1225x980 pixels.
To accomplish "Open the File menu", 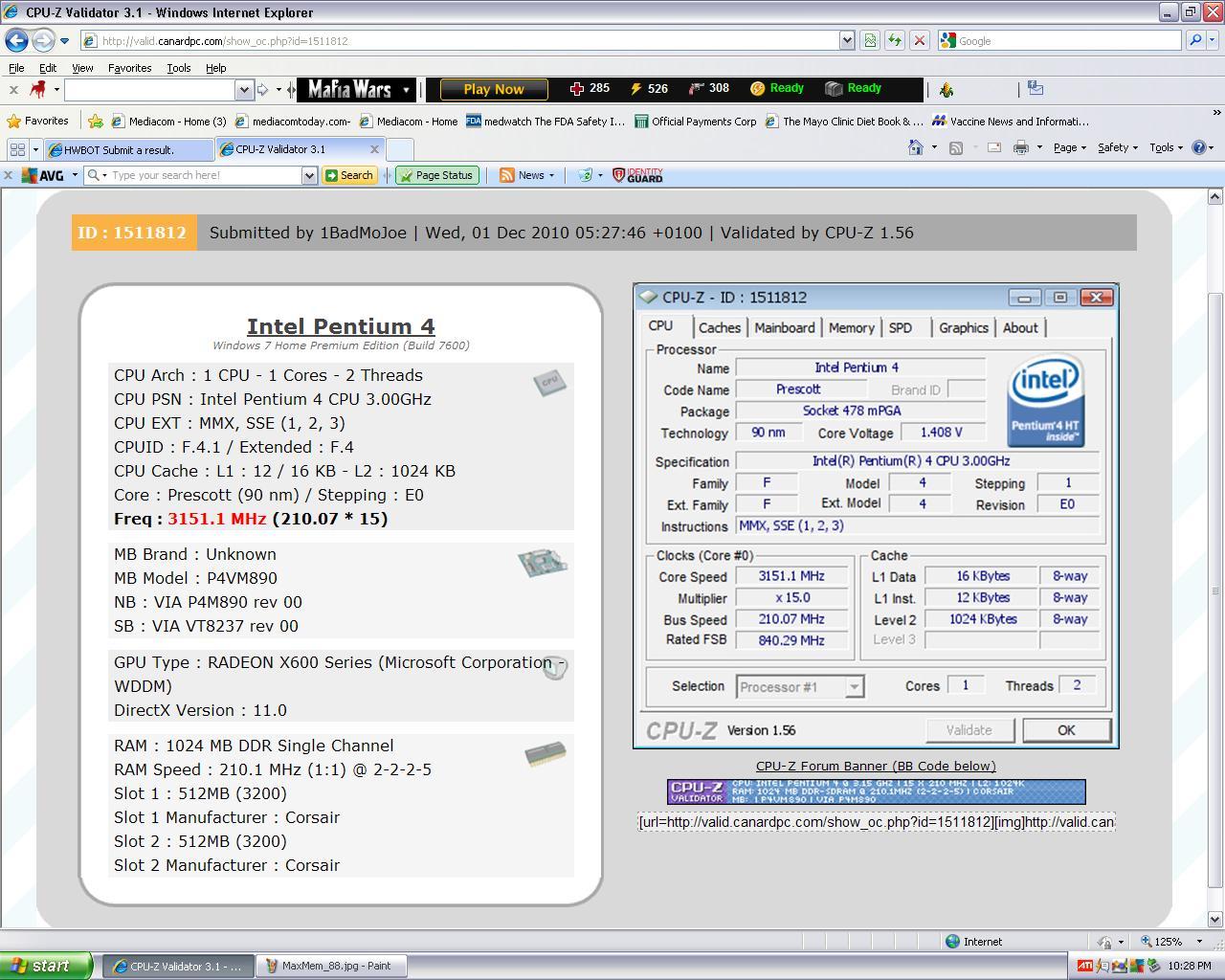I will click(x=16, y=68).
